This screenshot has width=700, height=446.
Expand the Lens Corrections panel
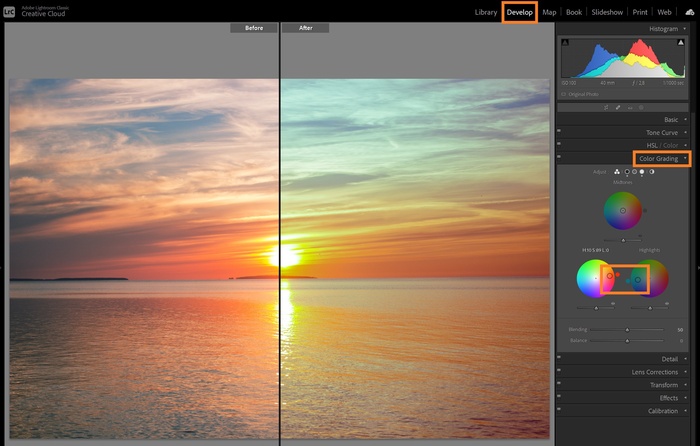click(685, 372)
